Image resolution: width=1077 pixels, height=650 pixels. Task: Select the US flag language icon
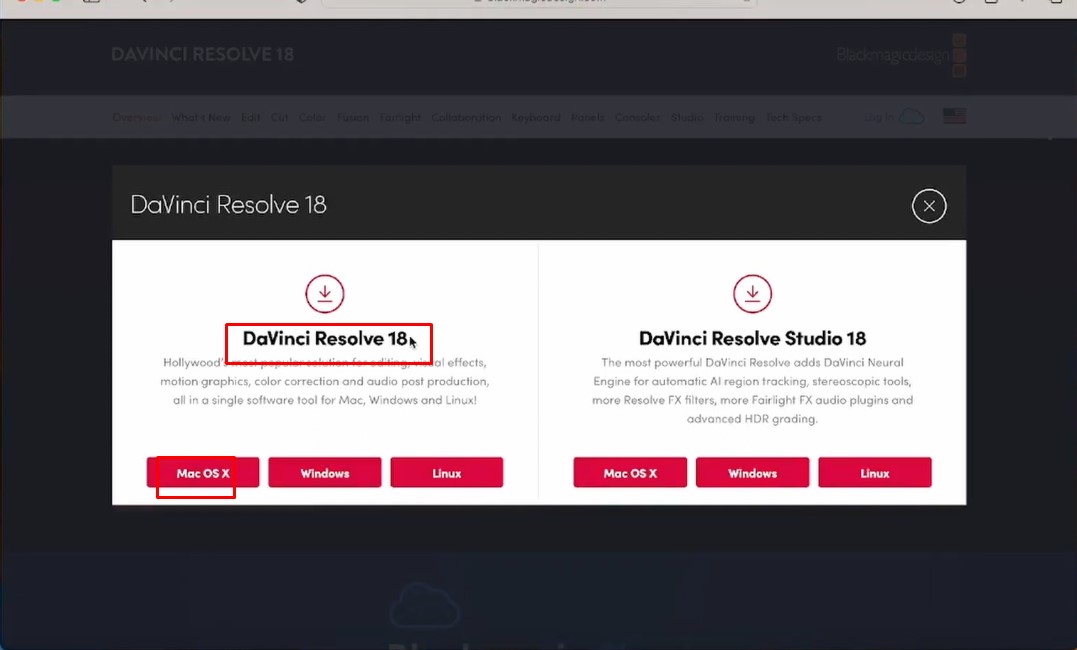(x=954, y=115)
